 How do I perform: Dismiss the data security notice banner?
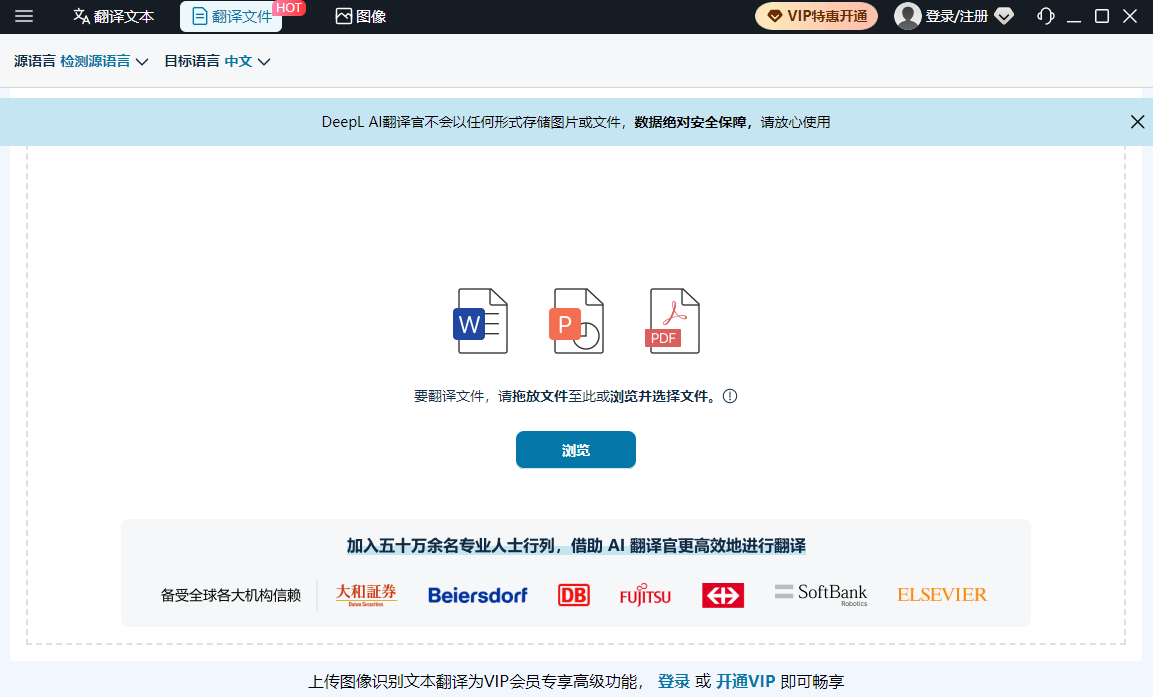click(x=1137, y=121)
